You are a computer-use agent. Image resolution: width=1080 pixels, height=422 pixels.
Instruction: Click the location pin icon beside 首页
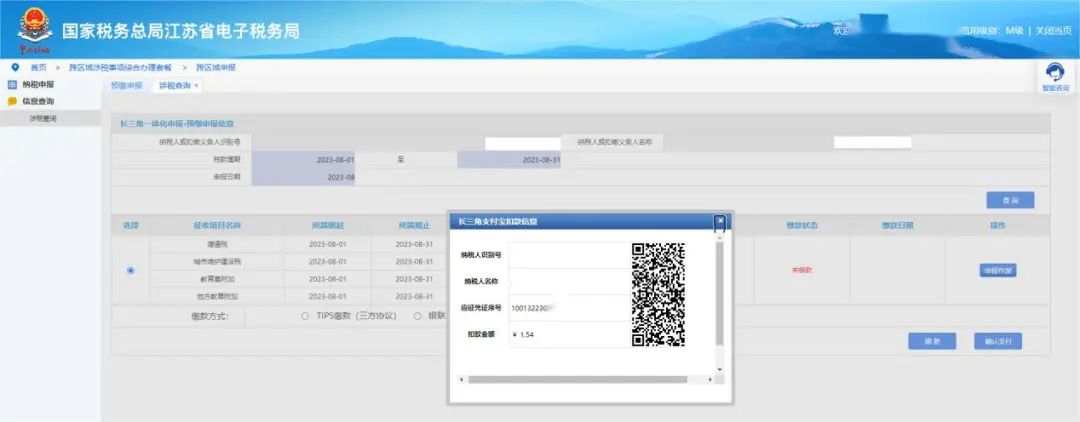(14, 67)
